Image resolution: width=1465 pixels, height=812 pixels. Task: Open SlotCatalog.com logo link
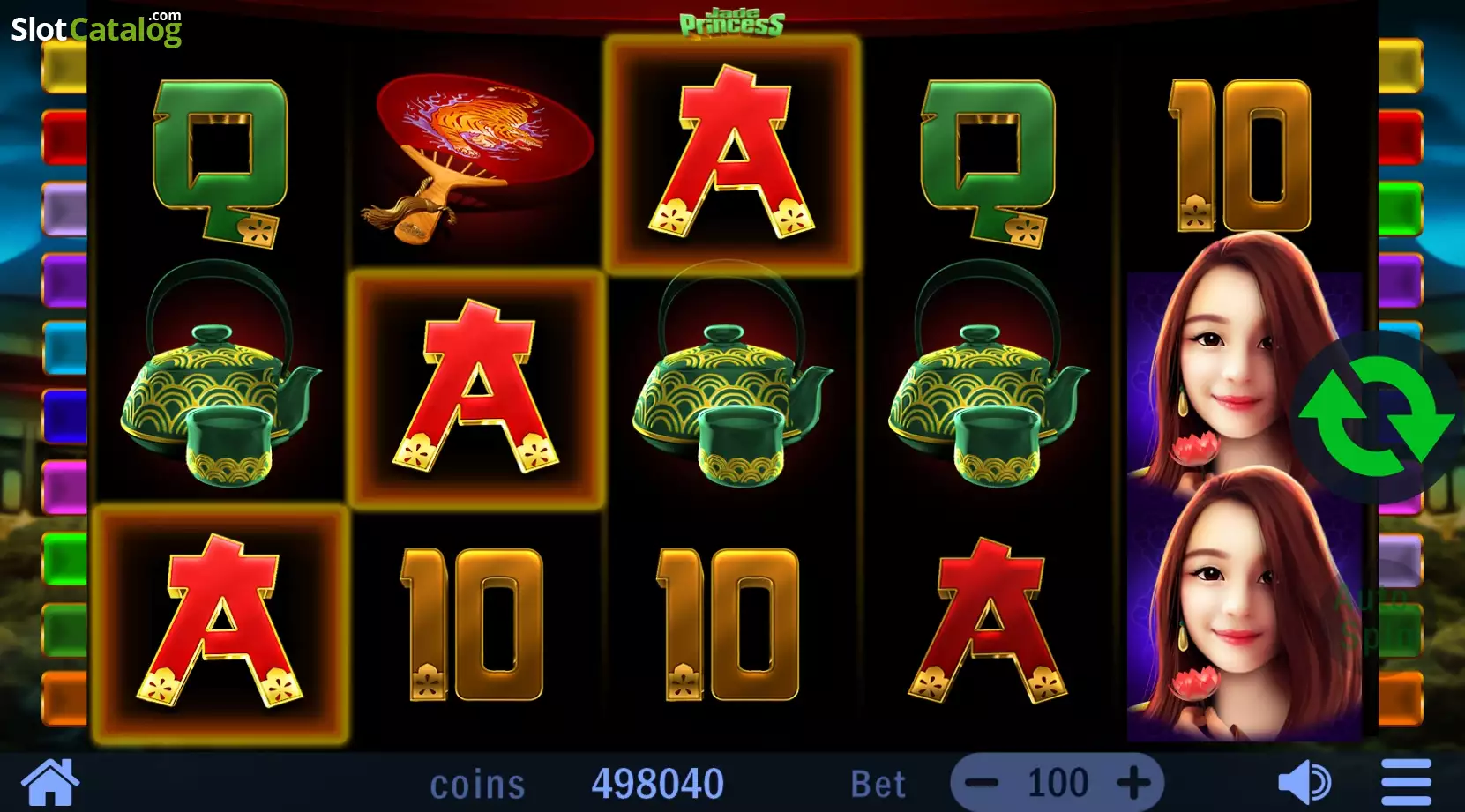(x=96, y=28)
